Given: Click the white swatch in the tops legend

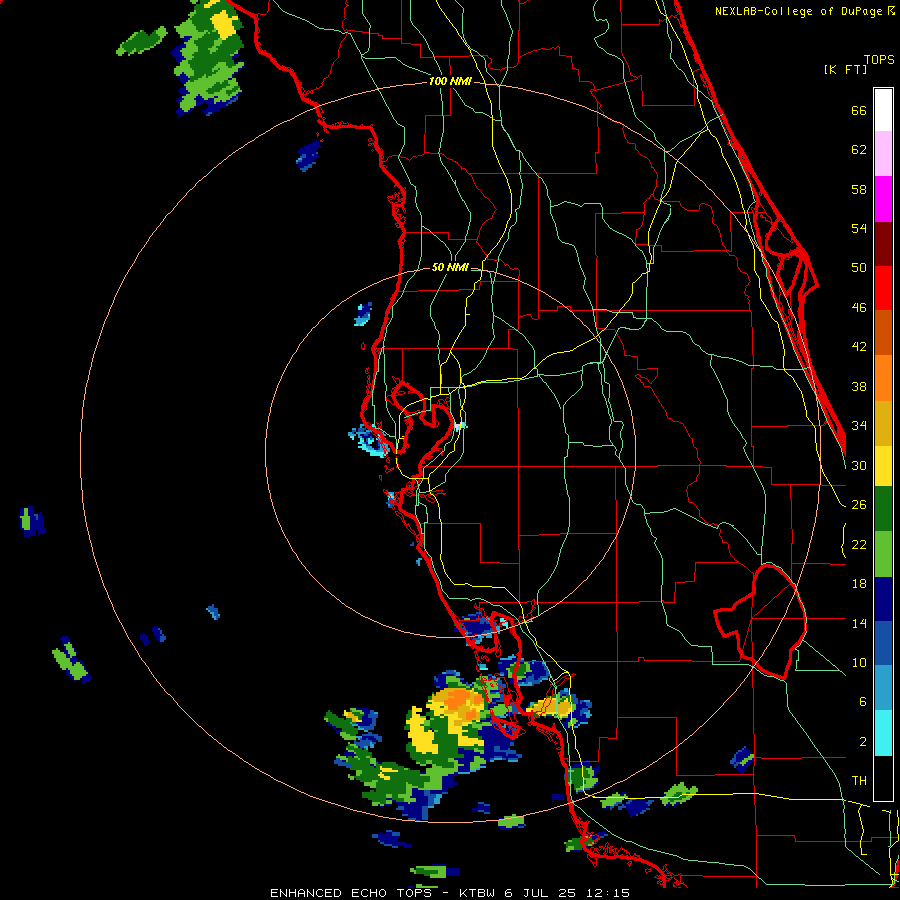Looking at the screenshot, I should pos(883,110).
